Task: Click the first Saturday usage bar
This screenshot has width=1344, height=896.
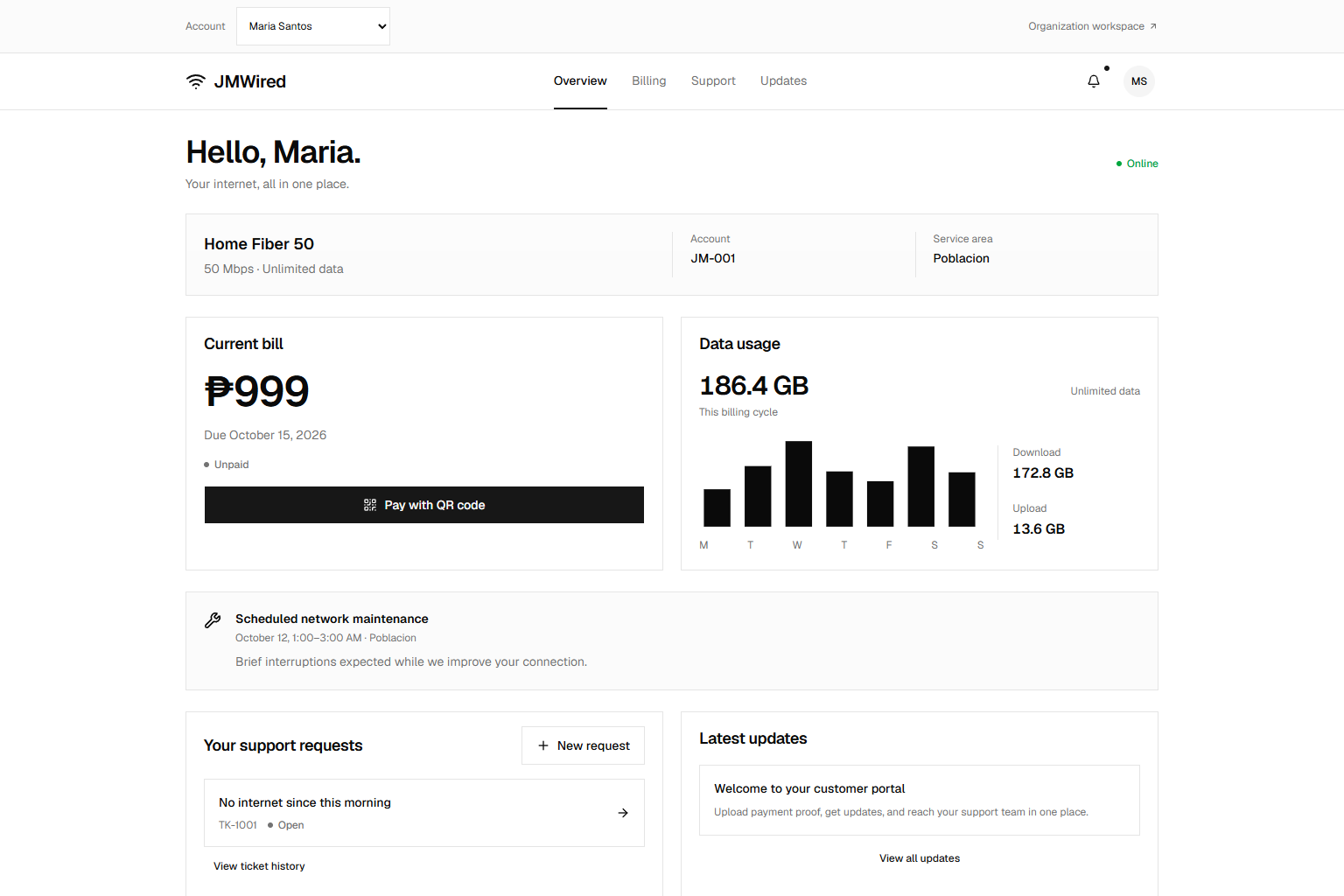Action: coord(921,486)
